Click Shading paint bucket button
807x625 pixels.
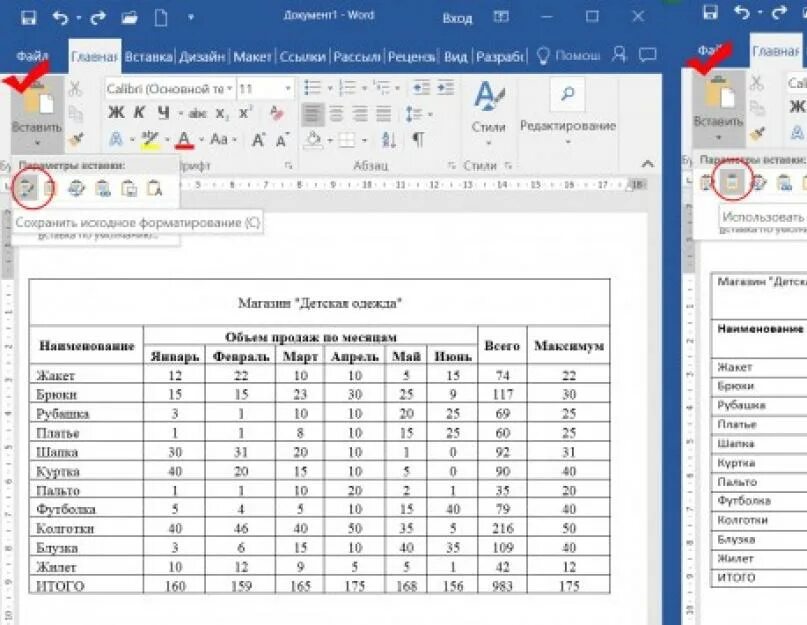point(312,140)
